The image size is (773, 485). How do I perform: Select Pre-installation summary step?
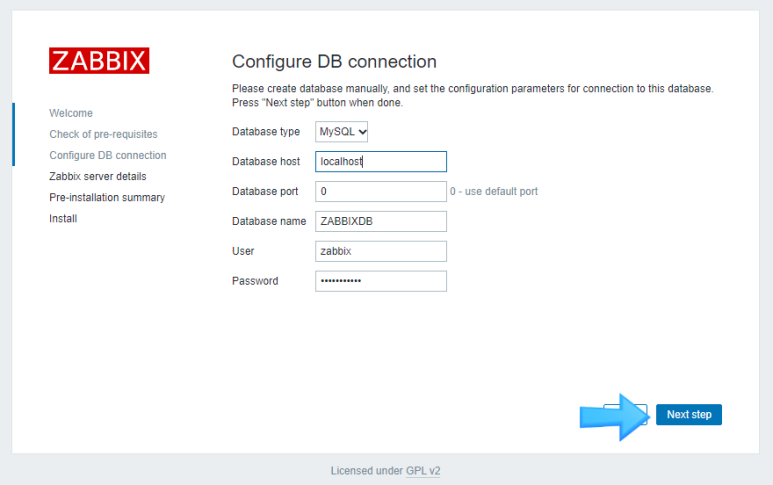(x=107, y=197)
